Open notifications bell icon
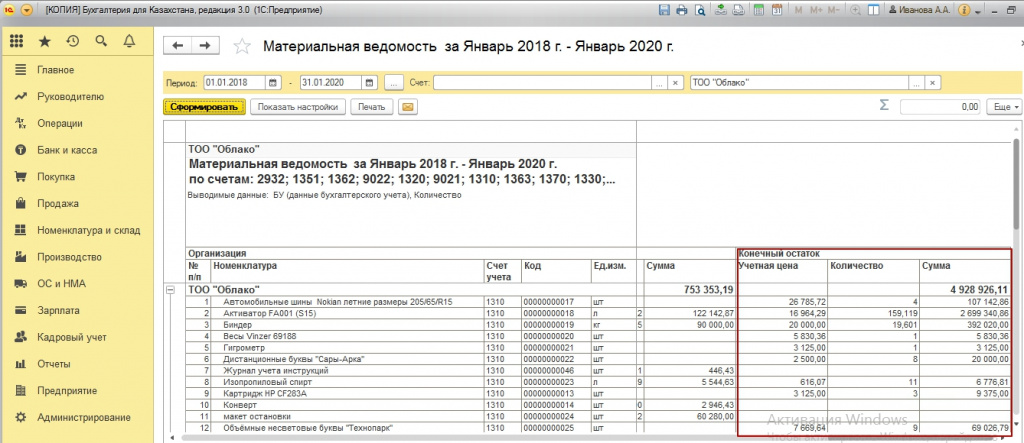Viewport: 1024px width, 443px height. 129,42
